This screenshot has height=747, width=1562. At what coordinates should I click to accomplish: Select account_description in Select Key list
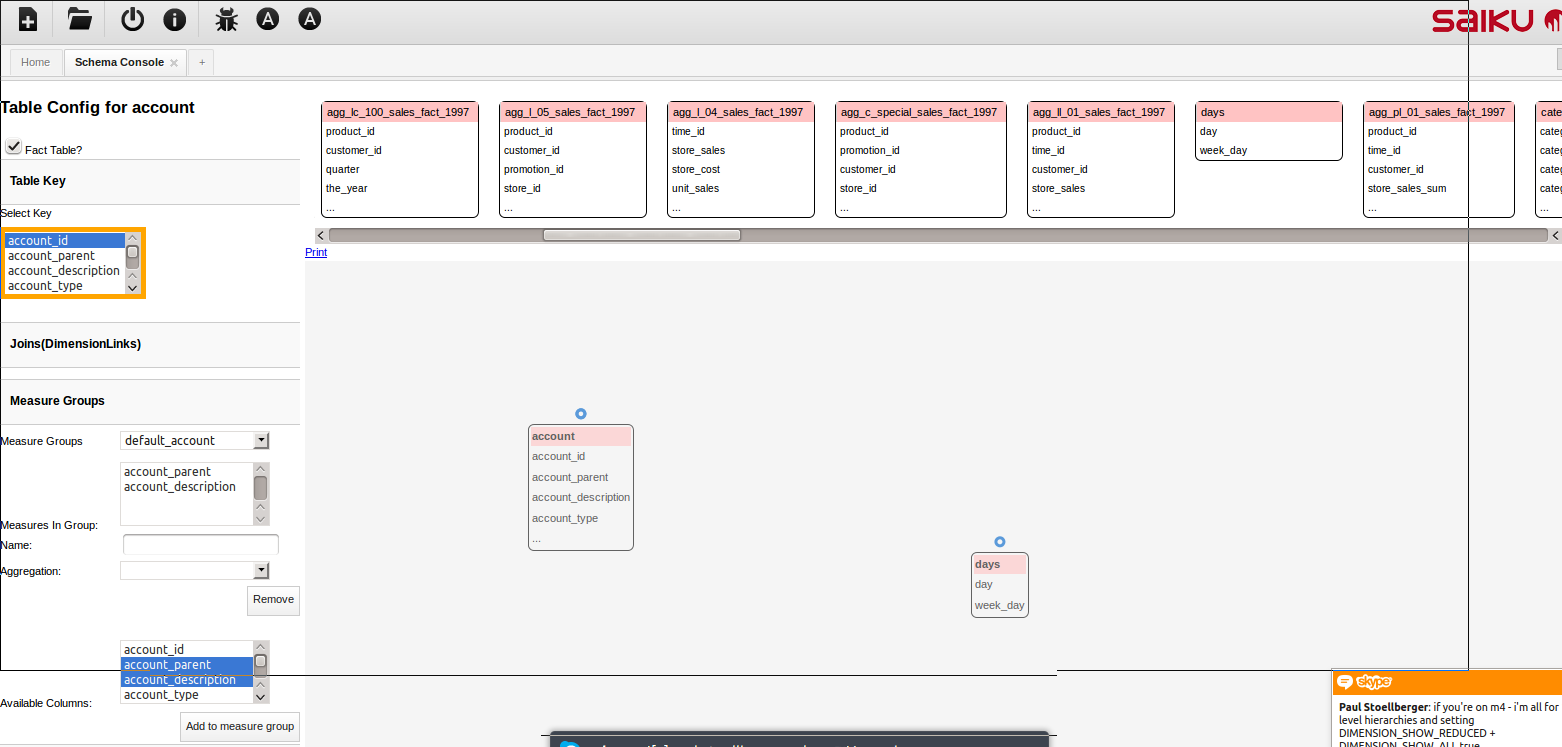point(65,271)
